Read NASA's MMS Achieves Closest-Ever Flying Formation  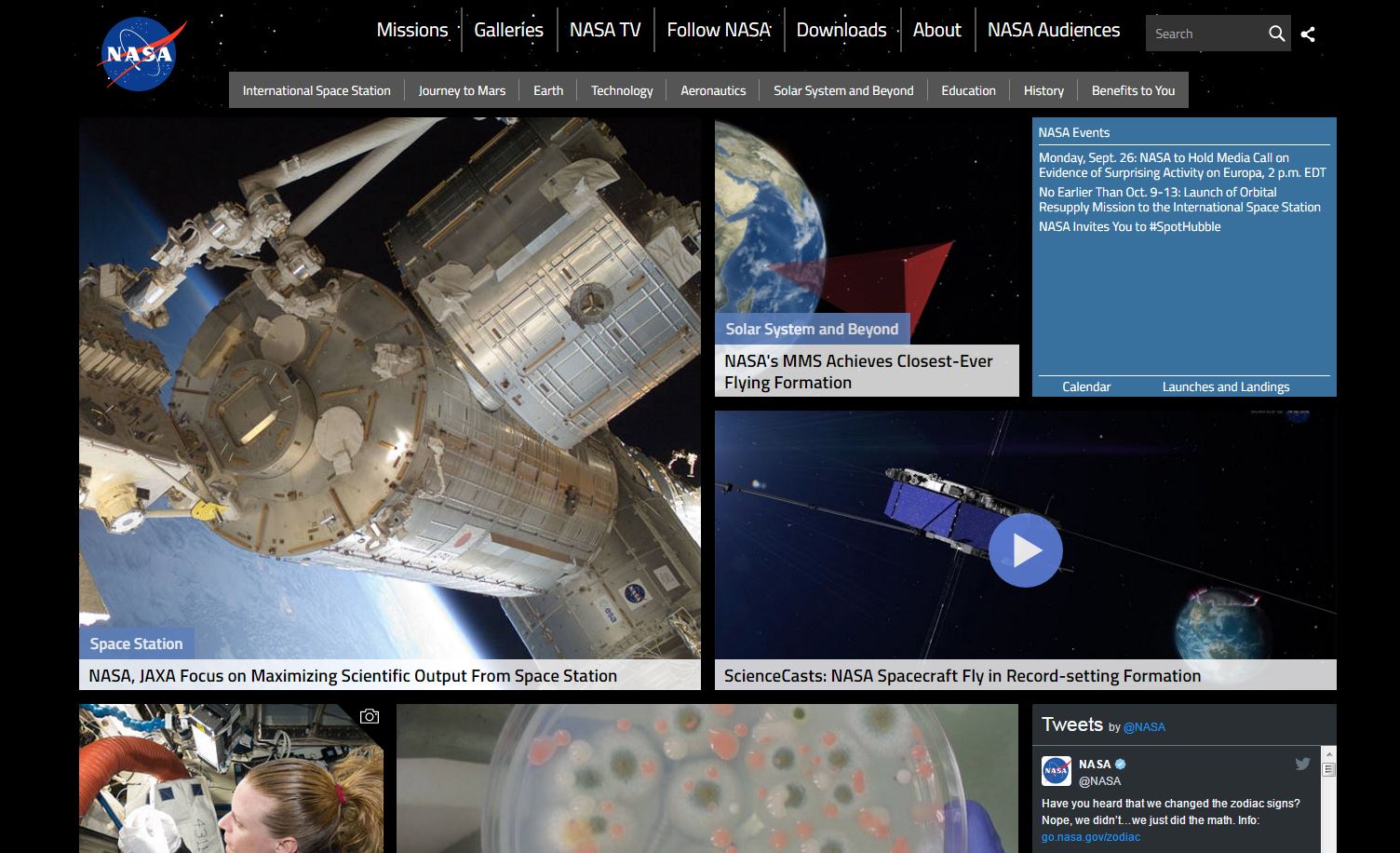(x=858, y=372)
